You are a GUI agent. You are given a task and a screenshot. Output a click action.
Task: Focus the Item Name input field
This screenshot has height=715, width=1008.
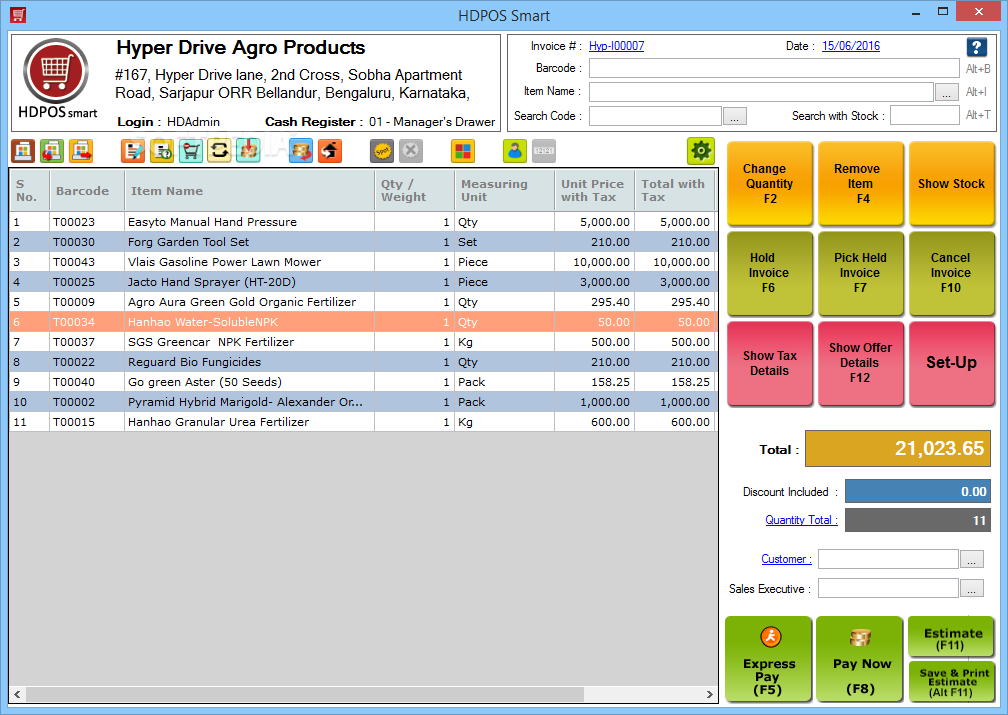pyautogui.click(x=761, y=92)
